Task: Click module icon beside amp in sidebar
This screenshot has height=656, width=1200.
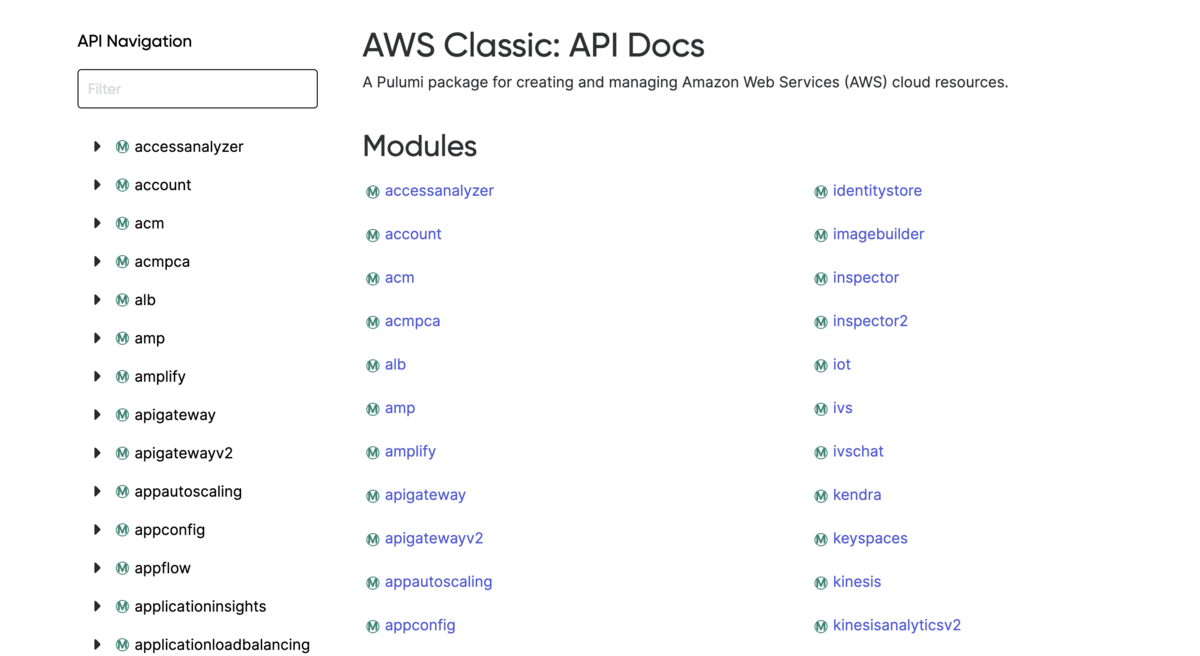Action: [122, 338]
